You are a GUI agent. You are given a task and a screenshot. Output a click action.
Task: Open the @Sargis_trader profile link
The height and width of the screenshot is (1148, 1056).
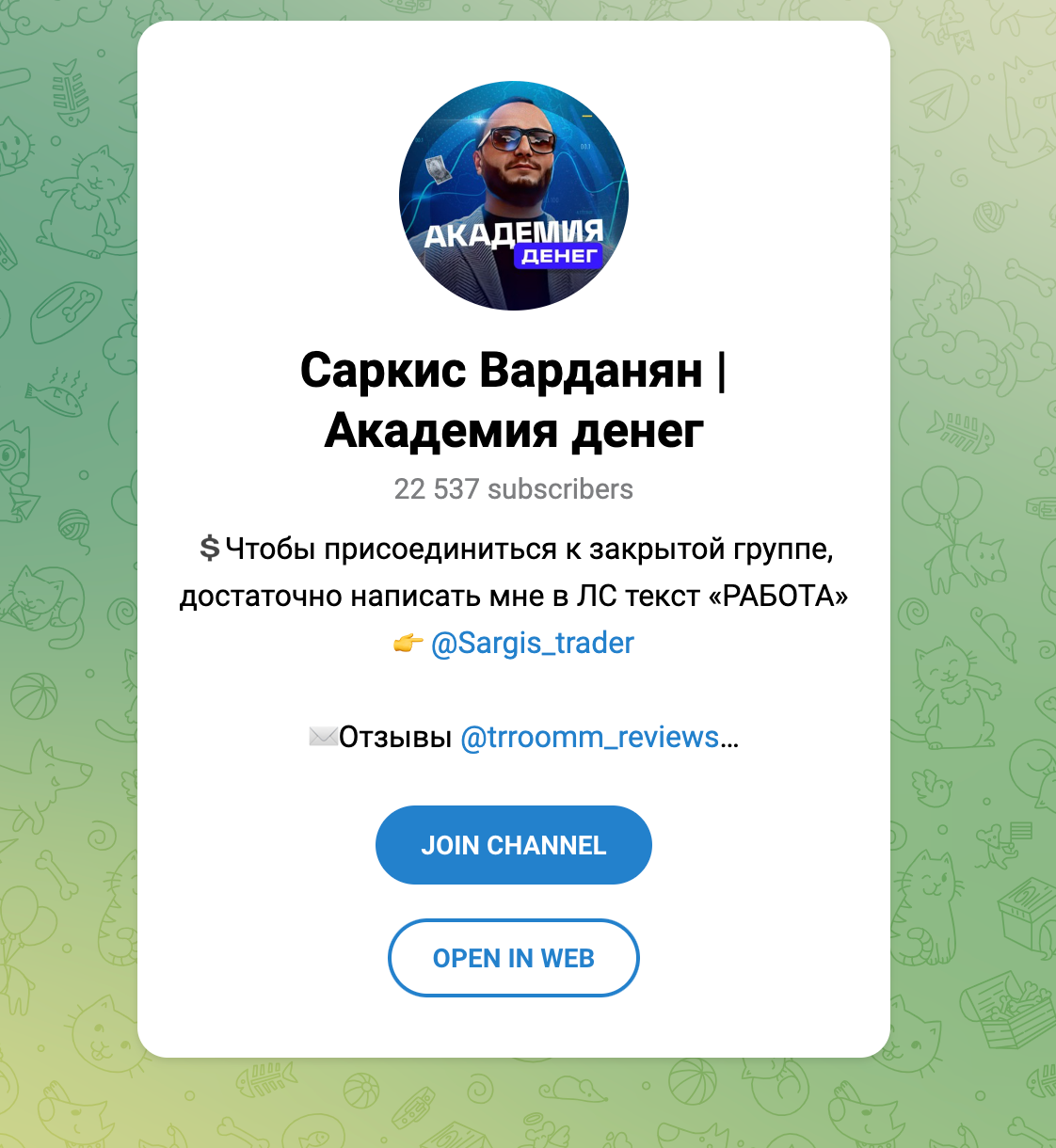533,643
